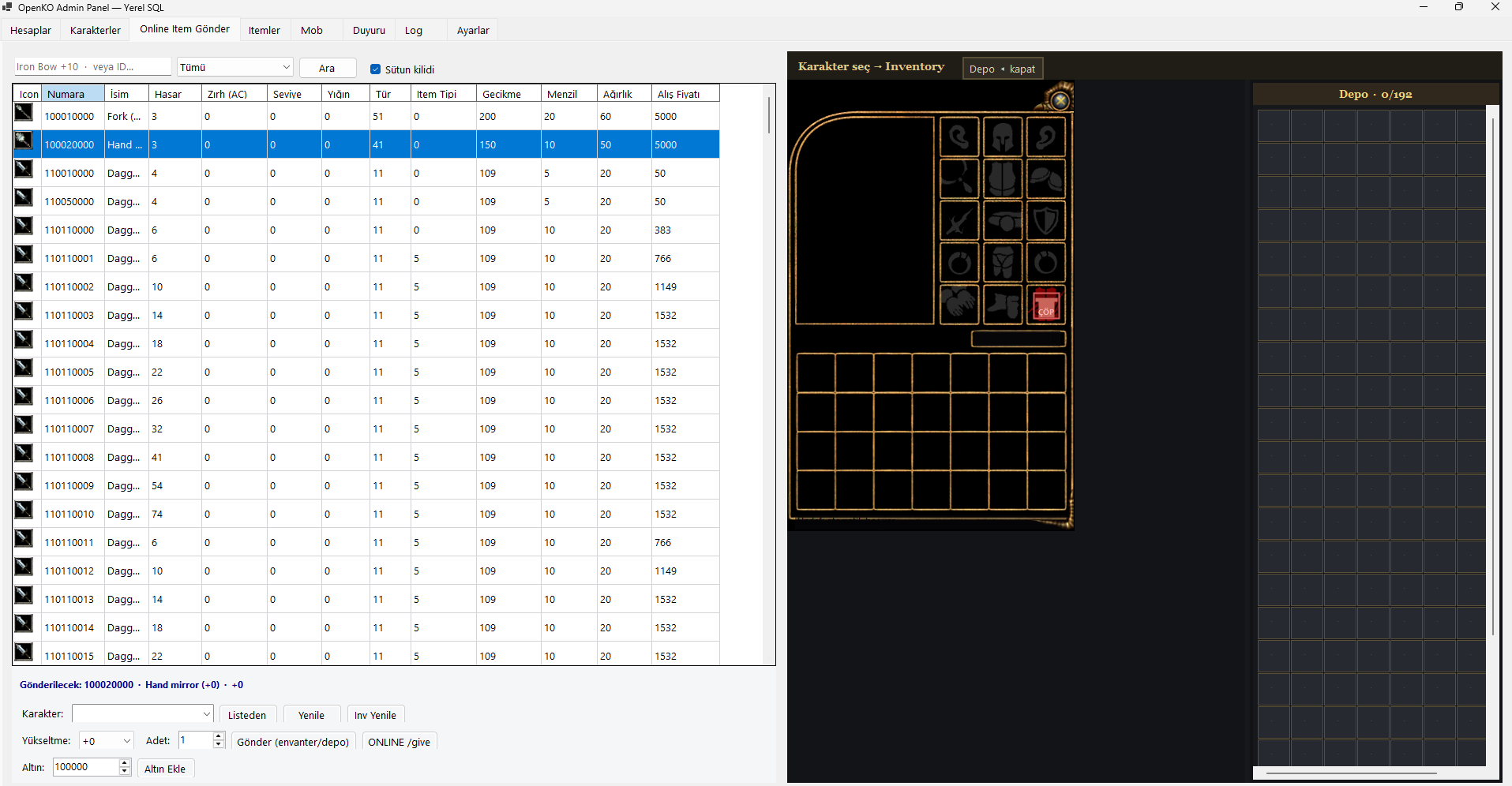
Task: Click the Ara search button
Action: (327, 68)
